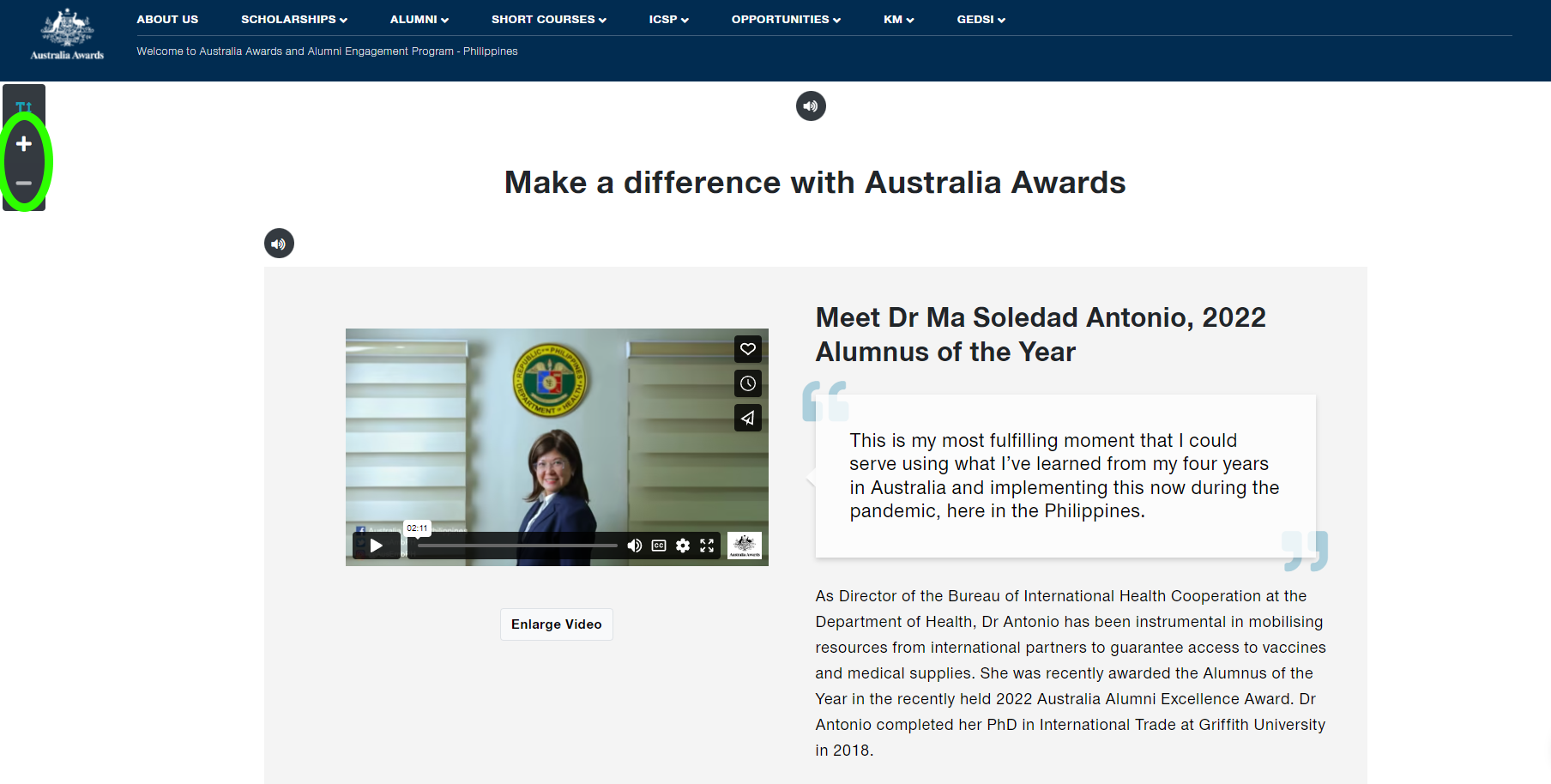1551x784 pixels.
Task: Click the Australia Awards logo
Action: (x=67, y=35)
